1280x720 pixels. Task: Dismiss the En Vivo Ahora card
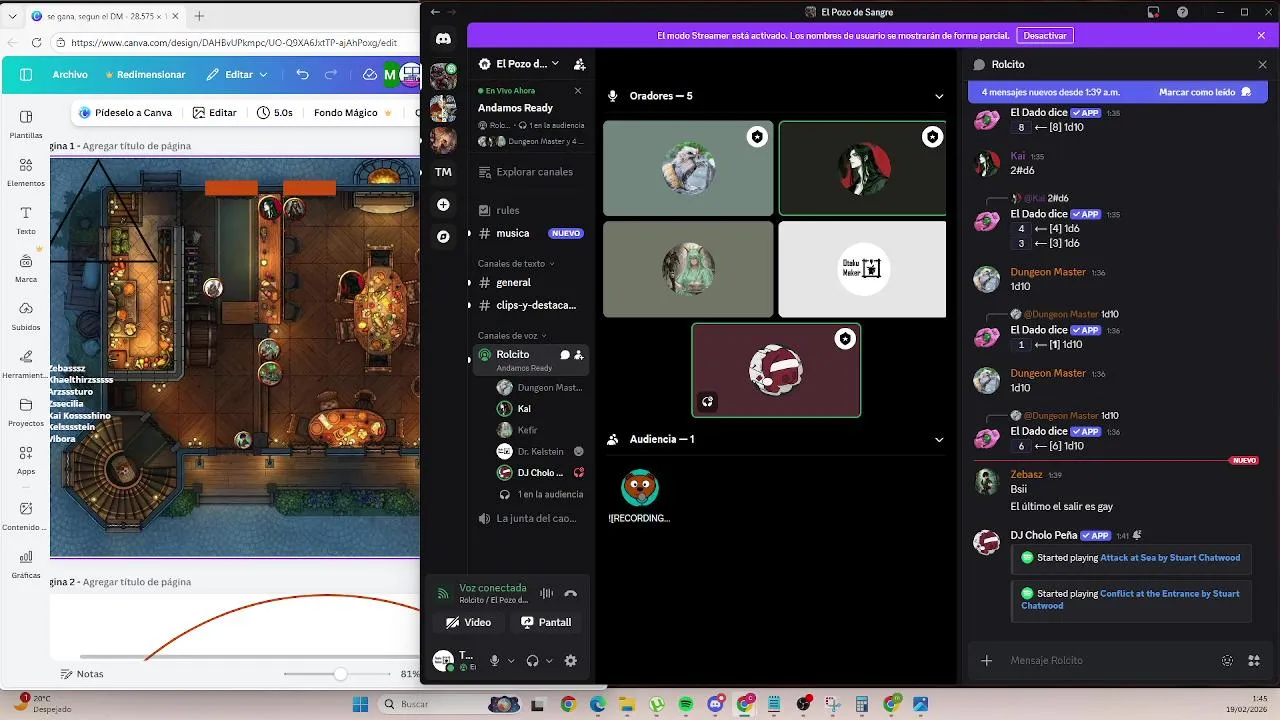577,91
